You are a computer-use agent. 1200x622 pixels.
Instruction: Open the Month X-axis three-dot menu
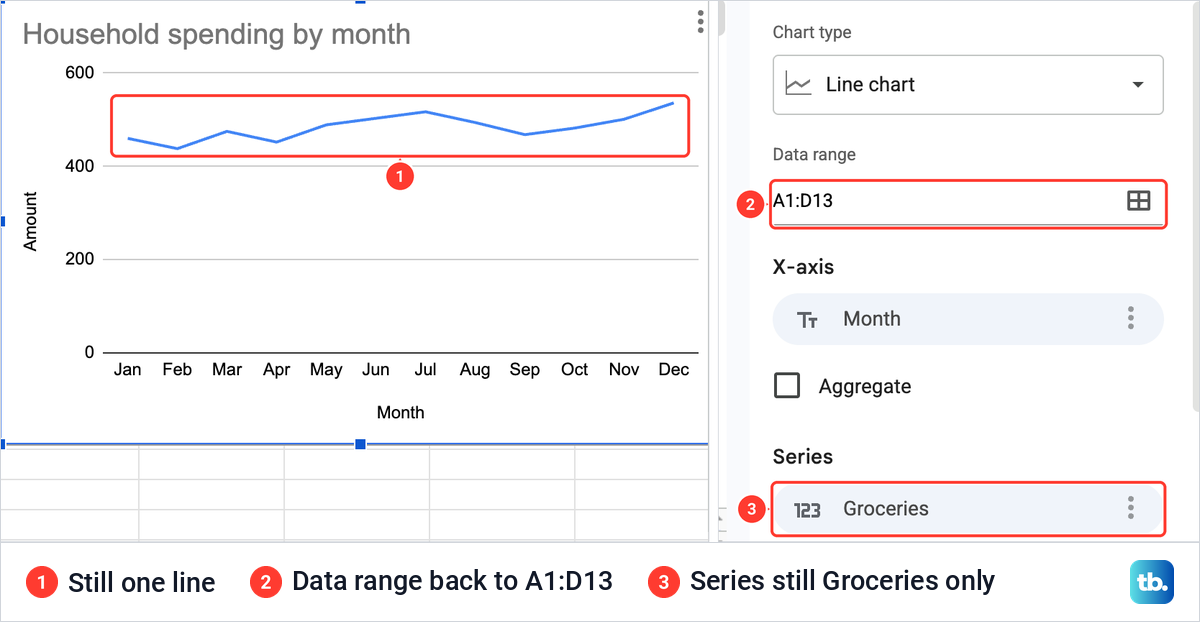[1130, 319]
